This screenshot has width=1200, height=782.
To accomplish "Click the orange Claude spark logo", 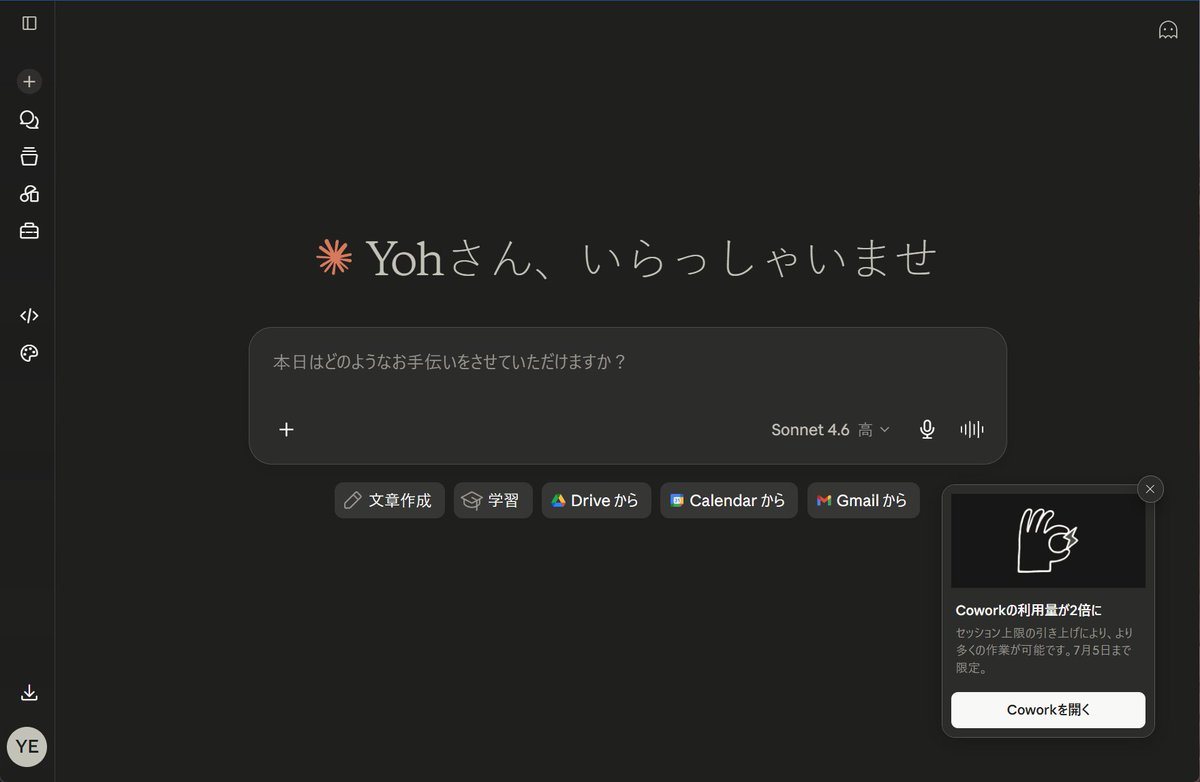I will coord(334,258).
